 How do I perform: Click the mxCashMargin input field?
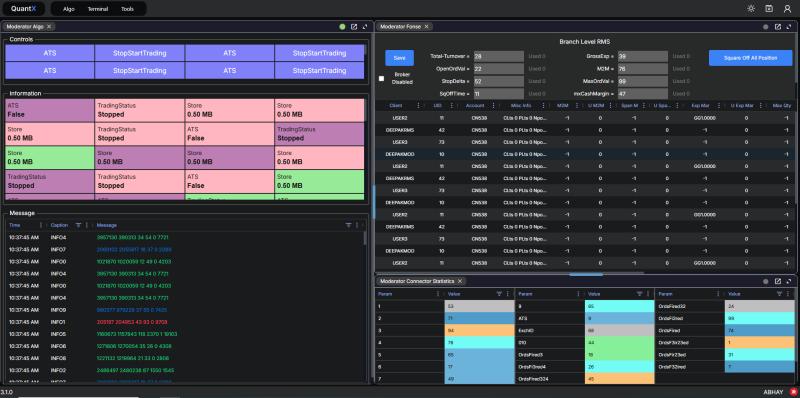(x=642, y=94)
